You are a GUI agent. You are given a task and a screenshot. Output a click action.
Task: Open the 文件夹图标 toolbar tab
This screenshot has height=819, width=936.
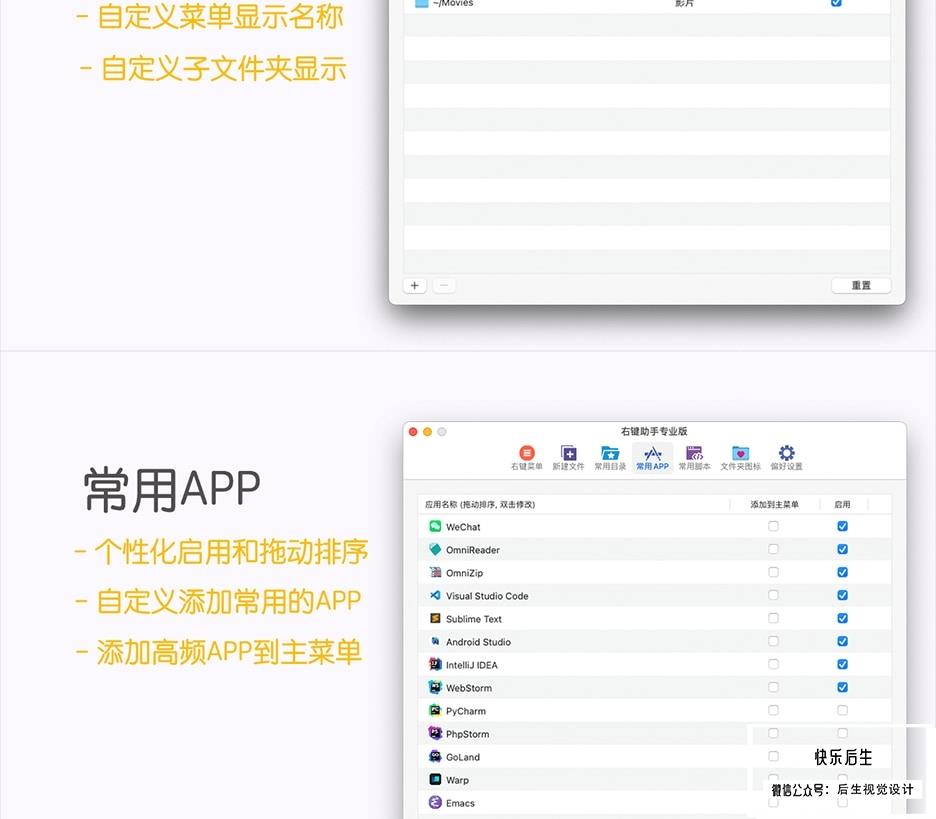click(x=740, y=458)
